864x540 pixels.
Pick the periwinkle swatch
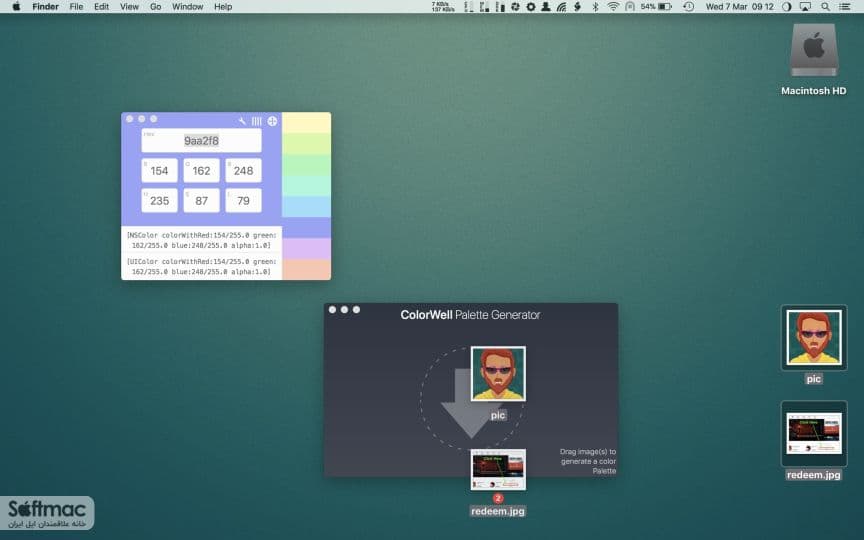(x=306, y=228)
